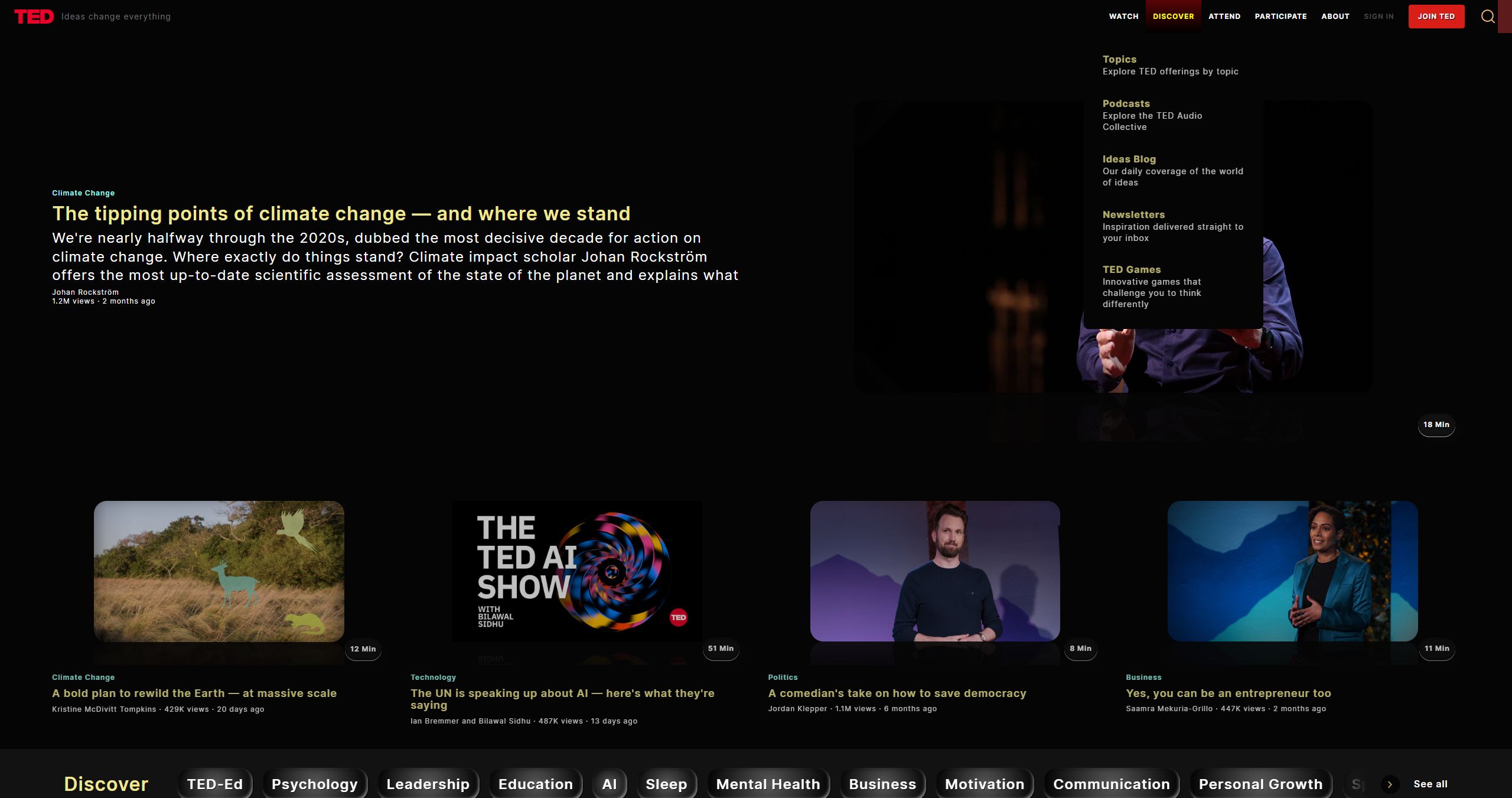Viewport: 1512px width, 798px height.
Task: Open 'The UN is speaking up about AI'
Action: coord(562,699)
